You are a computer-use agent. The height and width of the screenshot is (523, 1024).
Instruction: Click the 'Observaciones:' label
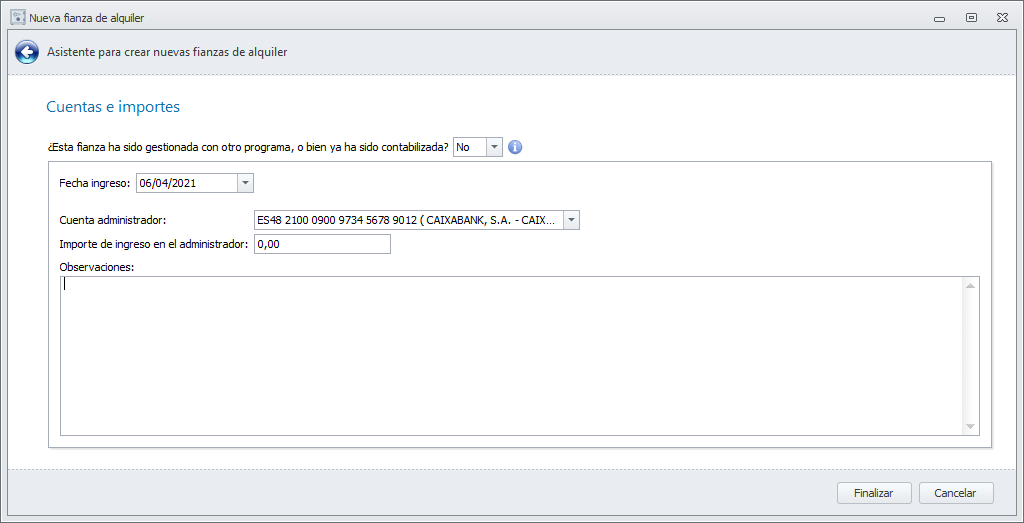tap(96, 267)
